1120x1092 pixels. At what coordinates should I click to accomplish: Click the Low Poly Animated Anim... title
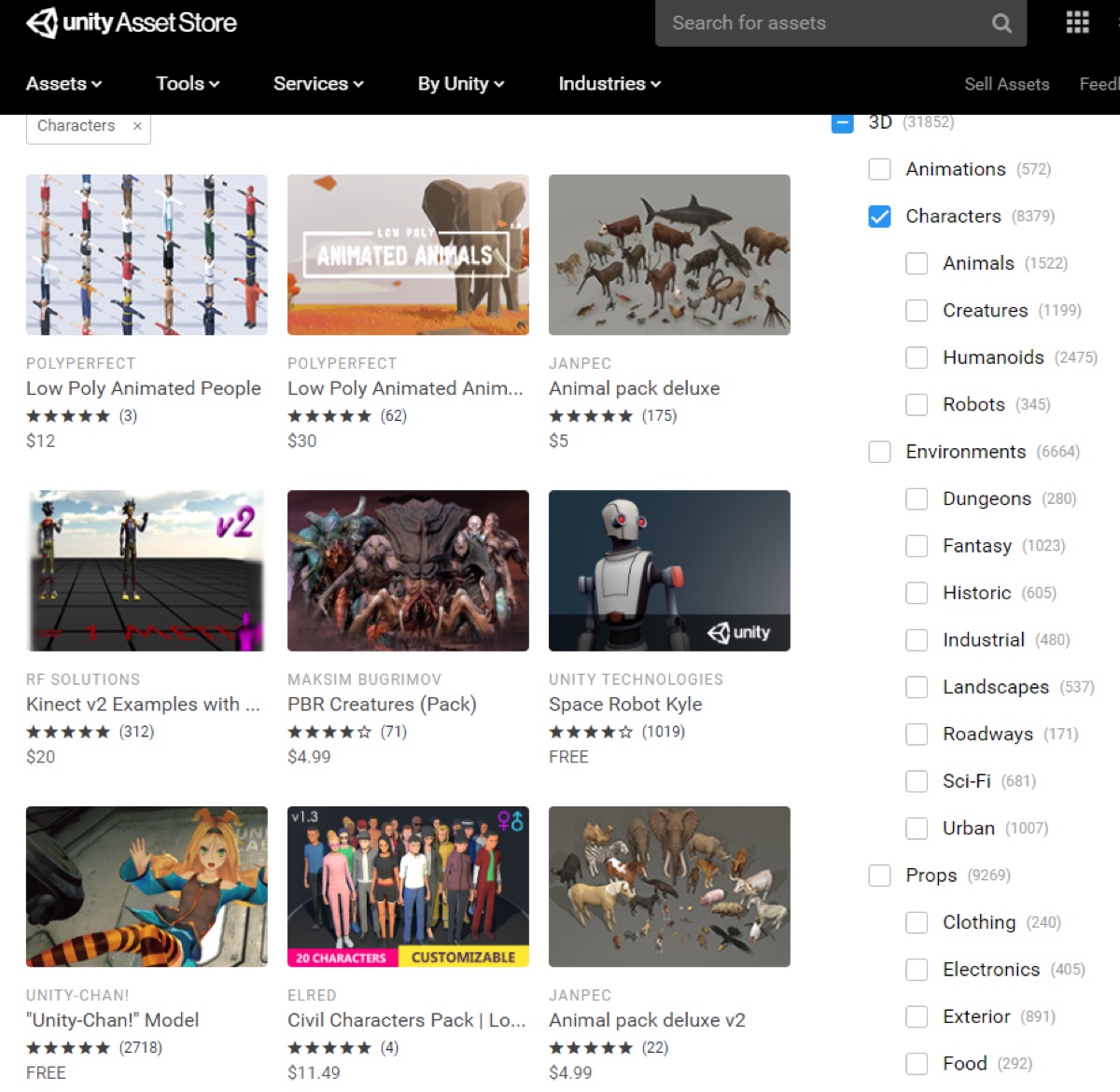405,388
